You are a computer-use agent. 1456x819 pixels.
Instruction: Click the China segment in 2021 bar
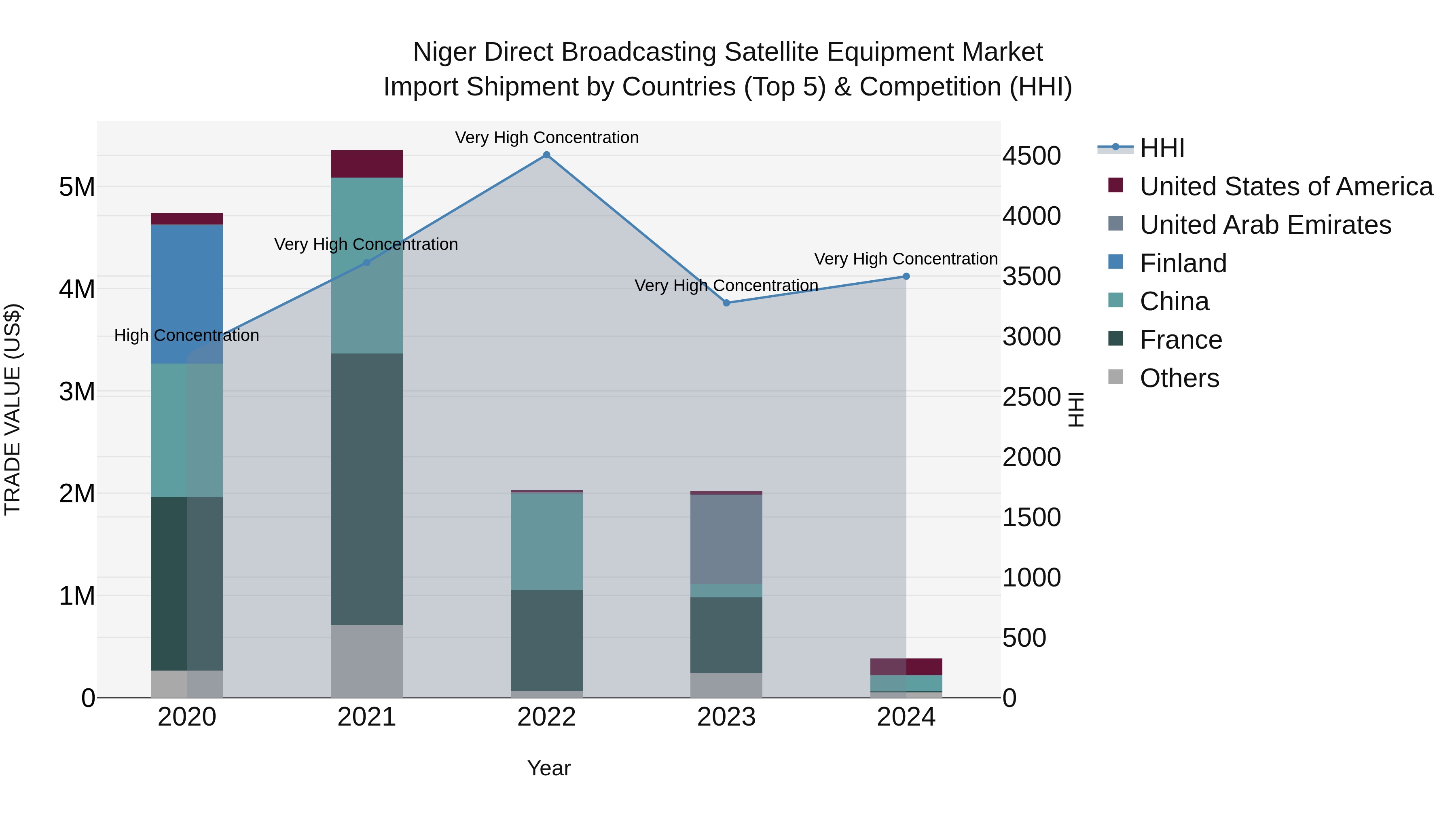[366, 266]
